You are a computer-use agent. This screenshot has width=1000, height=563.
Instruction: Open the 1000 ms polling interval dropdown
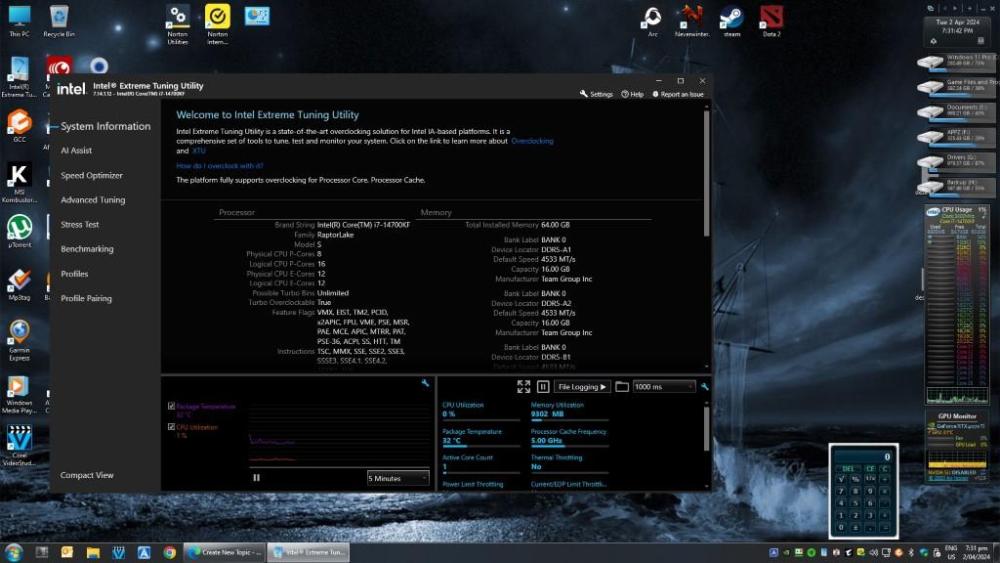(664, 386)
